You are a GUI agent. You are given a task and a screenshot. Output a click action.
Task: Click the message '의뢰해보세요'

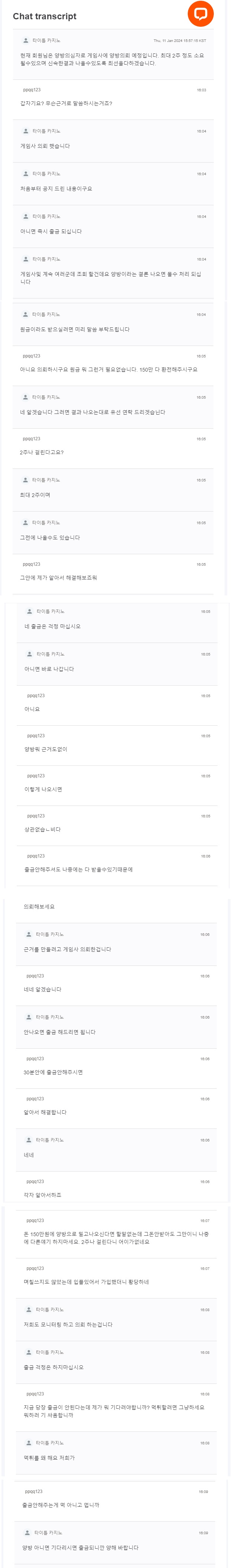pyautogui.click(x=39, y=906)
